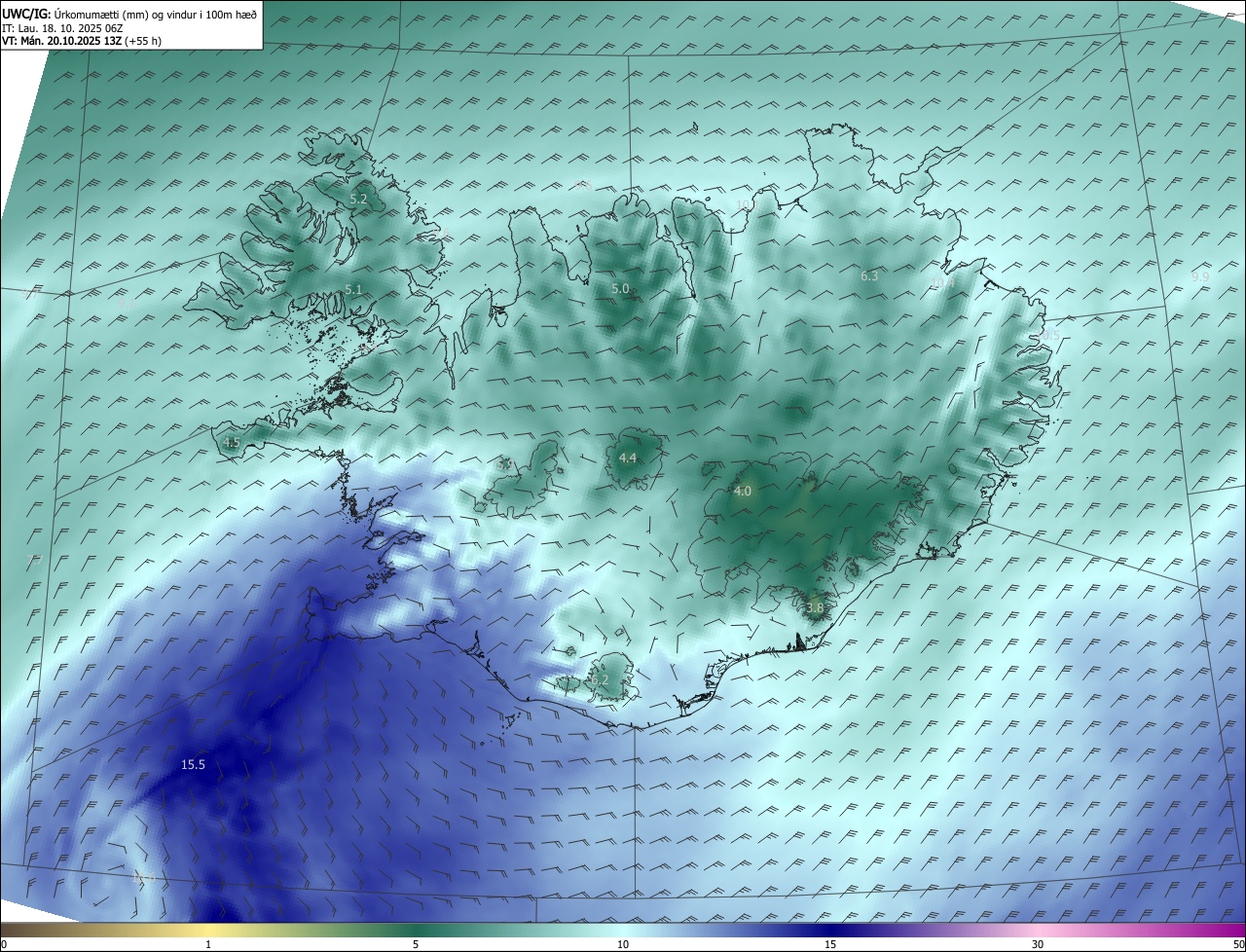Click the colorbar tick label 0
Screen dimensions: 1246x952
(x=4, y=944)
